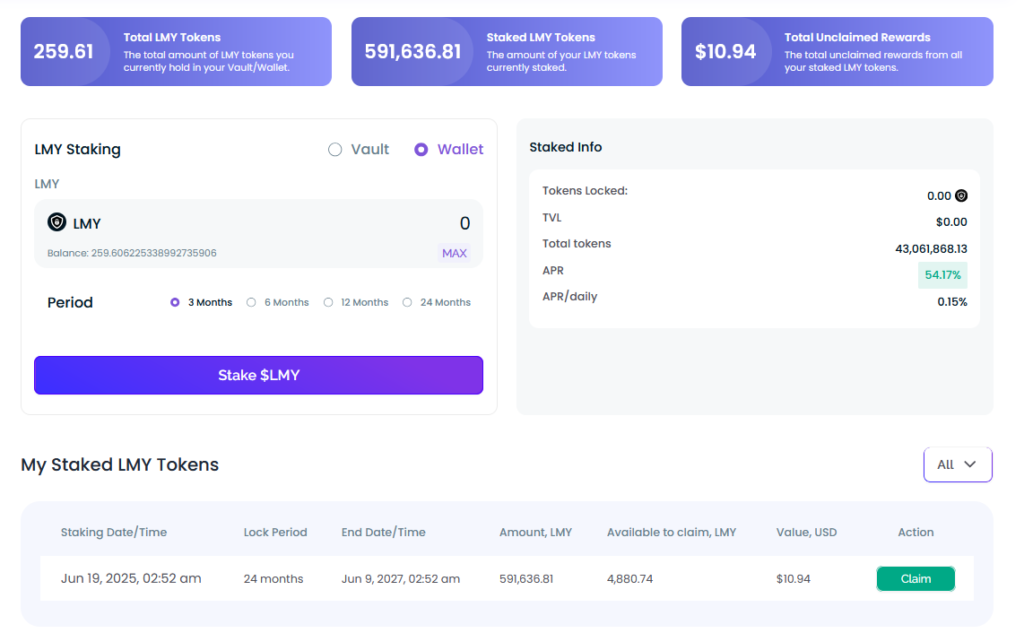
Task: Click the LMY amount input field
Action: 300,223
